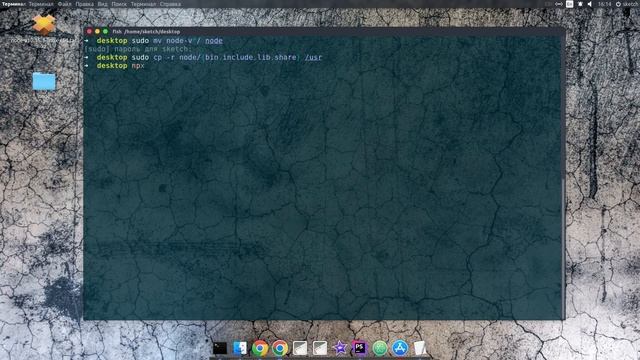Open the Справка menu

(x=170, y=4)
